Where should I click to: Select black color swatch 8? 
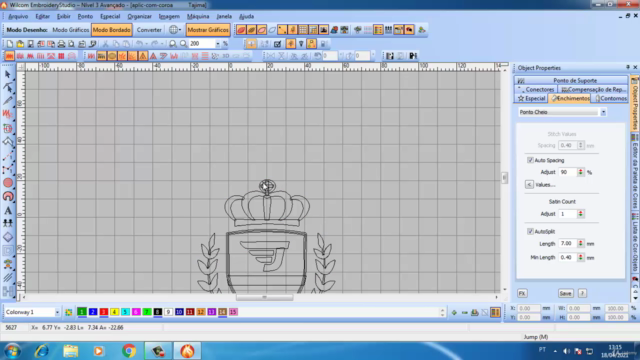(x=158, y=312)
